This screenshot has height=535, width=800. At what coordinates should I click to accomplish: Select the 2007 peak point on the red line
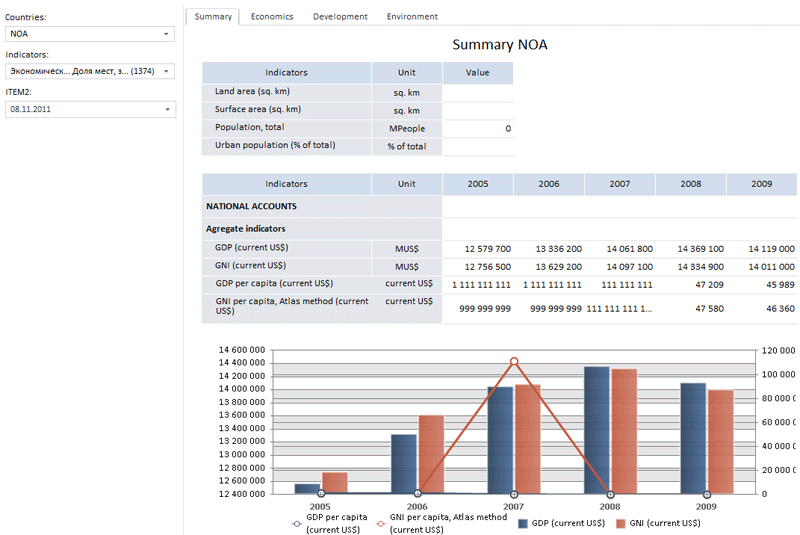click(514, 361)
